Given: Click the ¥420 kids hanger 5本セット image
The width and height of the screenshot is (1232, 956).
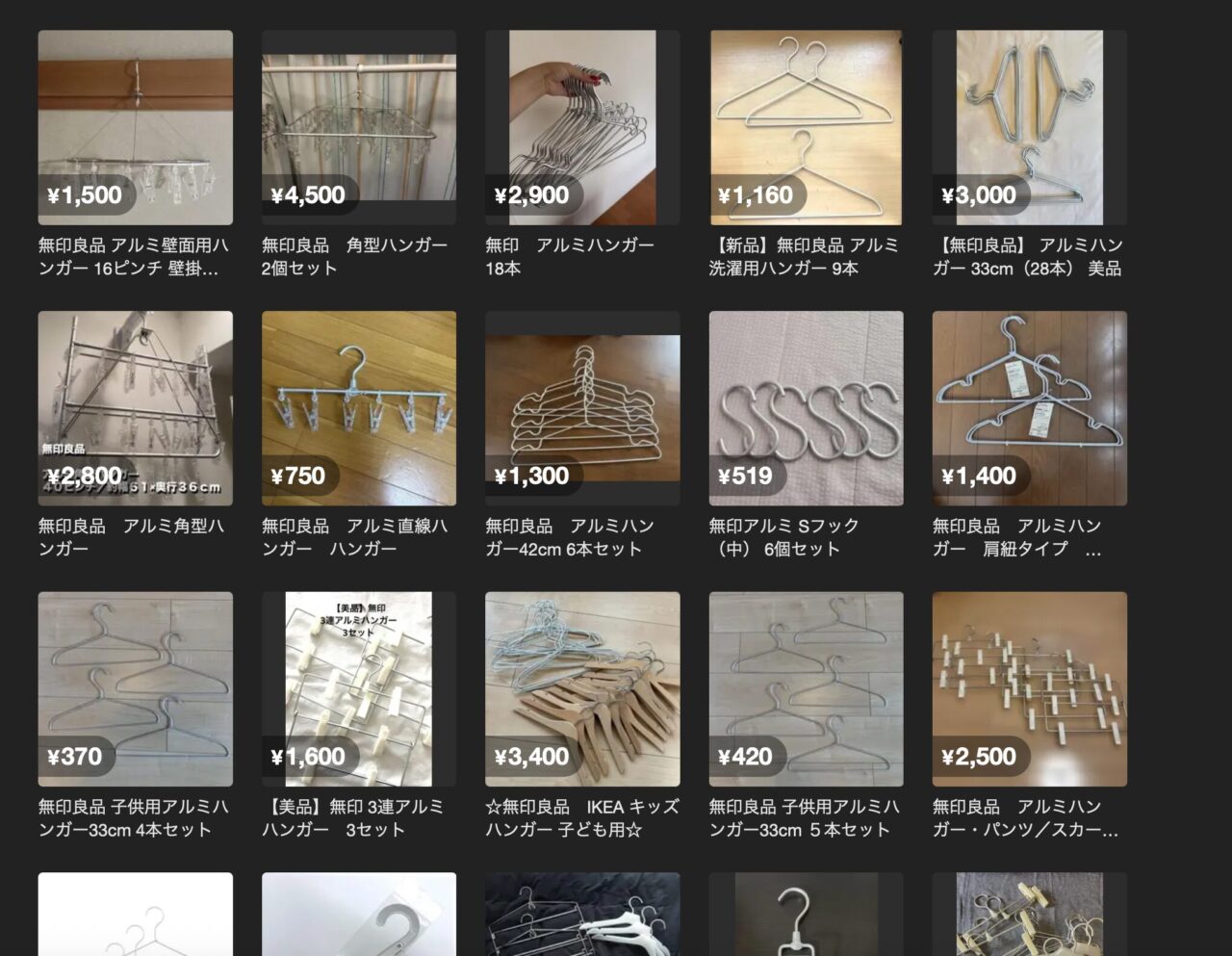Looking at the screenshot, I should point(806,689).
